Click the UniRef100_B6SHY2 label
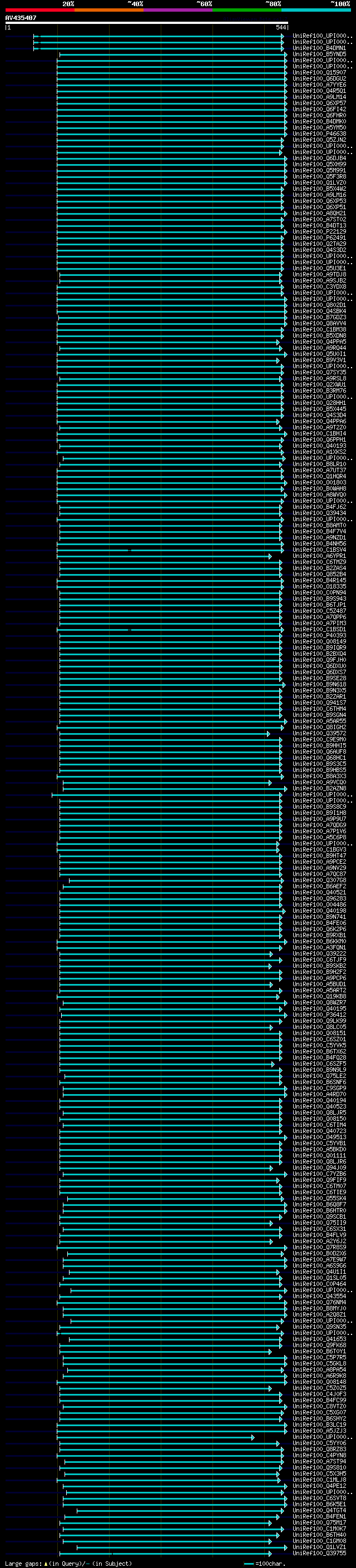Image resolution: width=356 pixels, height=1568 pixels. [x=319, y=1418]
